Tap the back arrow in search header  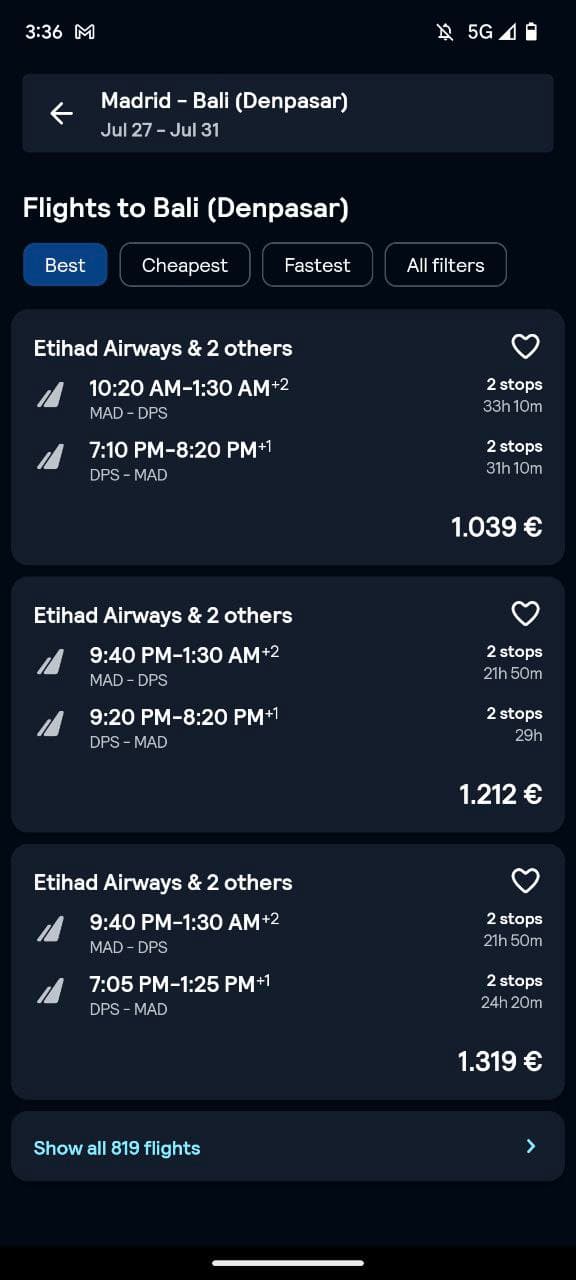tap(62, 113)
